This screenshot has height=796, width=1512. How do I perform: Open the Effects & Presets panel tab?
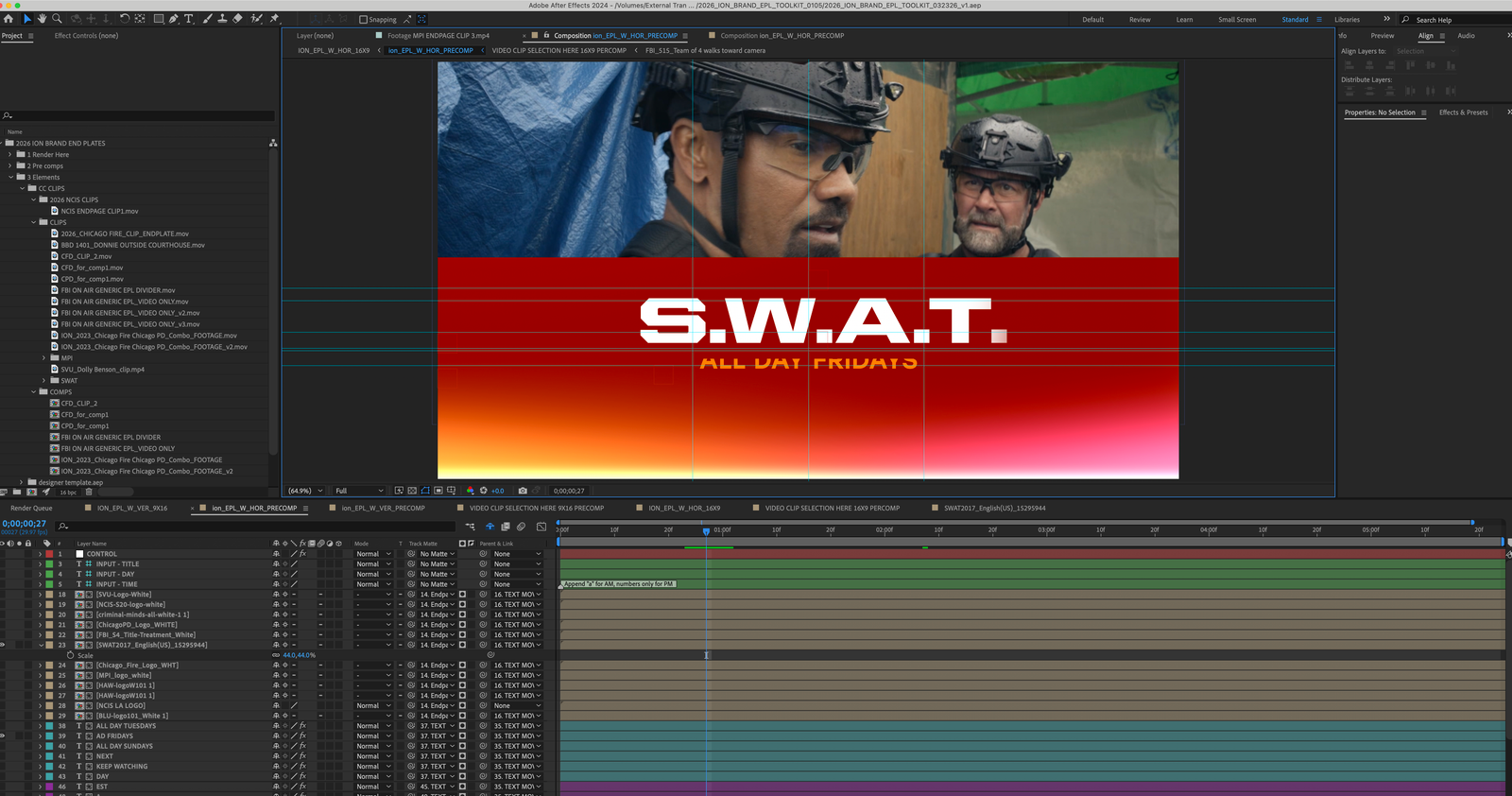tap(1463, 112)
